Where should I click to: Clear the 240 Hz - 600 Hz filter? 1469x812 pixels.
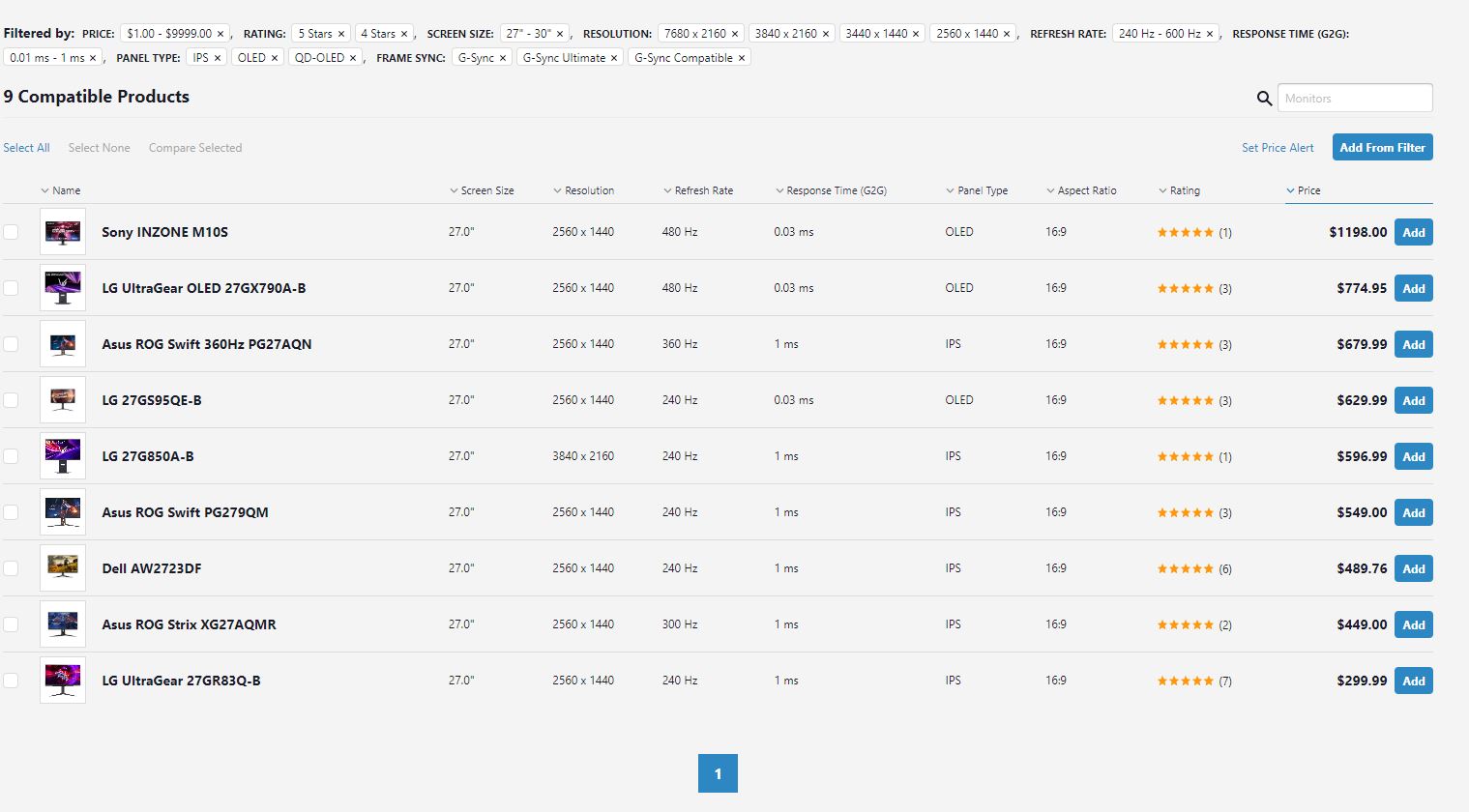1209,34
